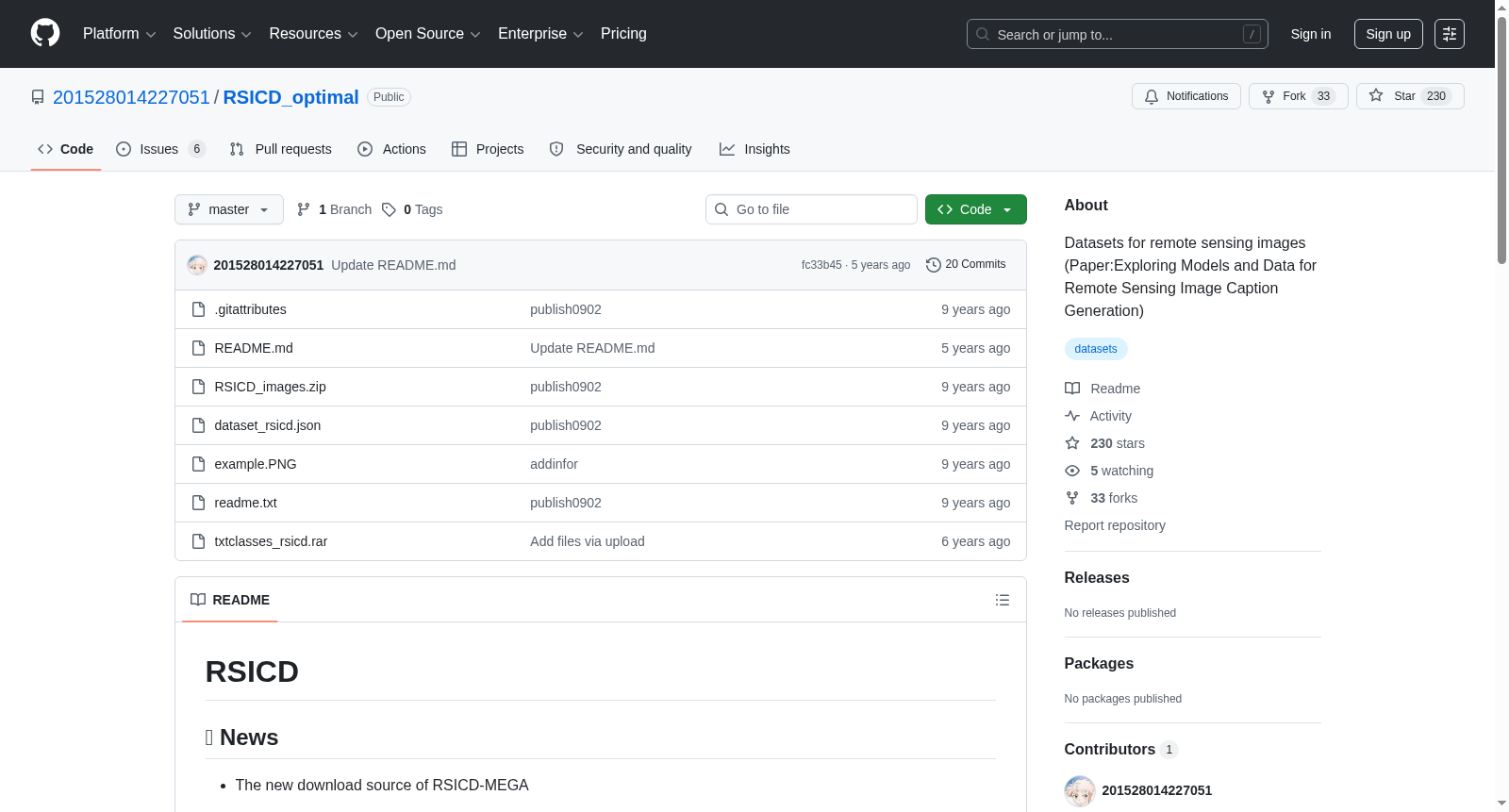Viewport: 1509px width, 812px height.
Task: Switch to the Security and quality tab
Action: tap(621, 149)
